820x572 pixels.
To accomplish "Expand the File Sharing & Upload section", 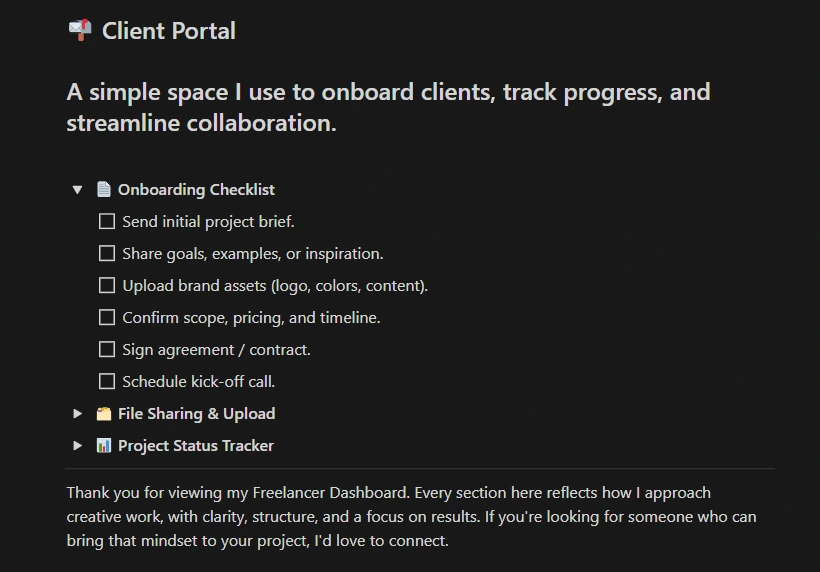I will pos(77,413).
